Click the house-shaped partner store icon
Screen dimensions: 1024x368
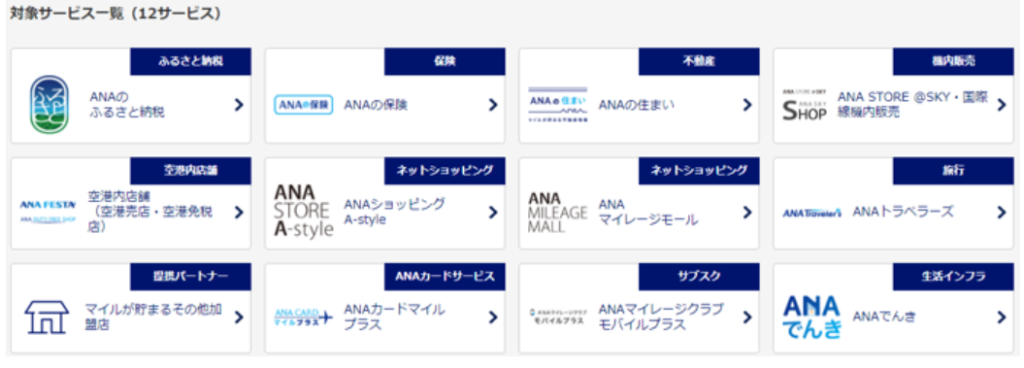46,318
